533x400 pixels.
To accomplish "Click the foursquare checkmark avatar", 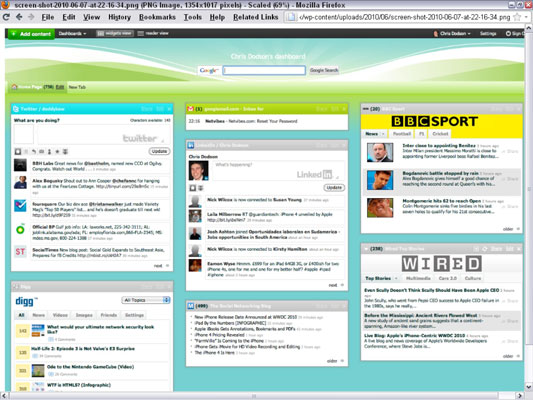I will point(20,206).
